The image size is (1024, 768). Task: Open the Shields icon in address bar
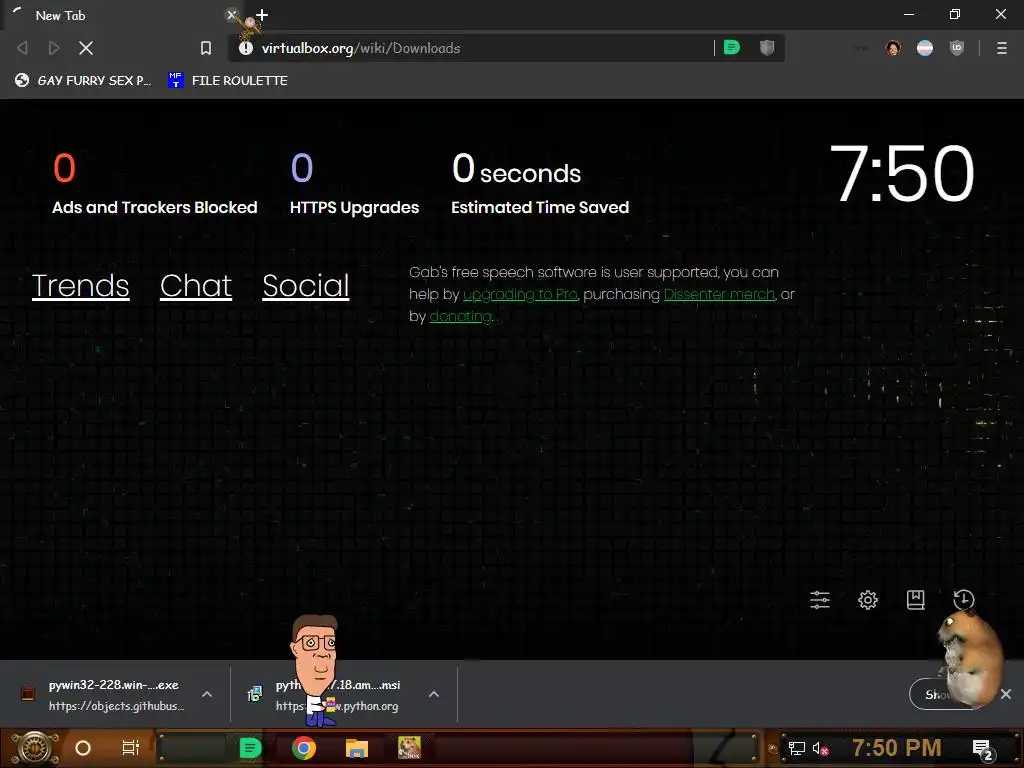tap(767, 48)
